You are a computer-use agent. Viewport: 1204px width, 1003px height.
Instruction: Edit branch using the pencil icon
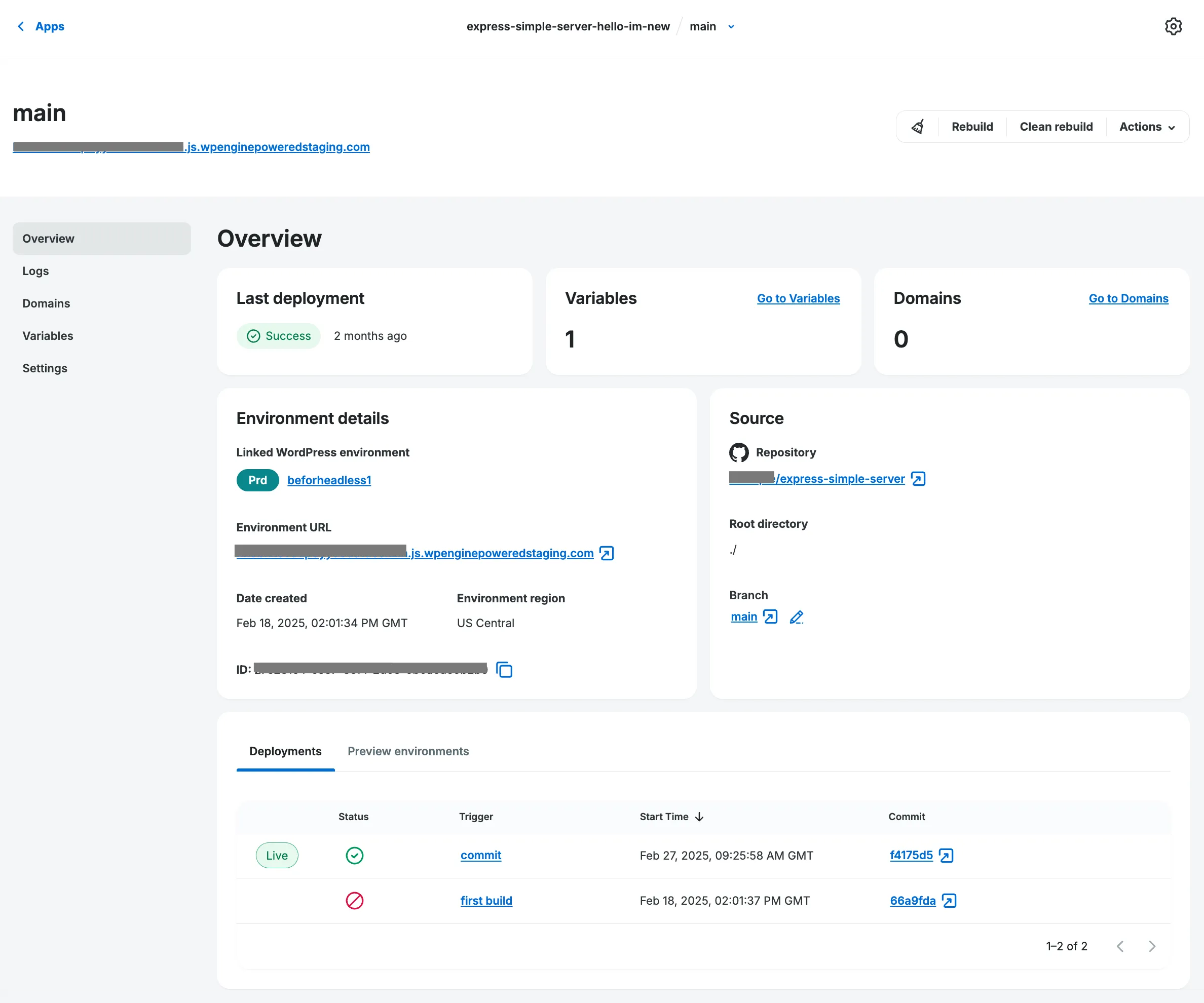click(797, 616)
